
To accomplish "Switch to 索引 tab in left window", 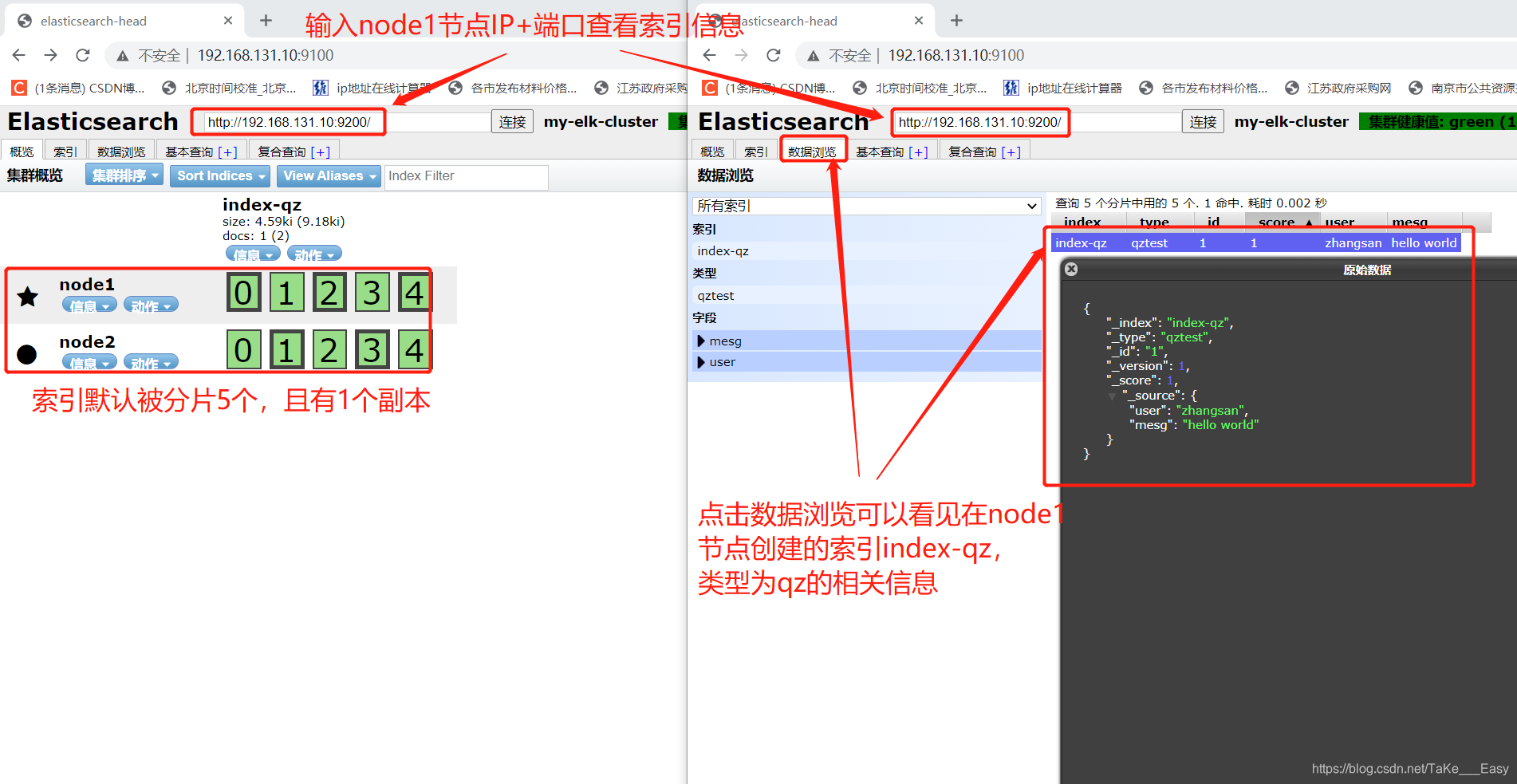I will click(x=65, y=152).
